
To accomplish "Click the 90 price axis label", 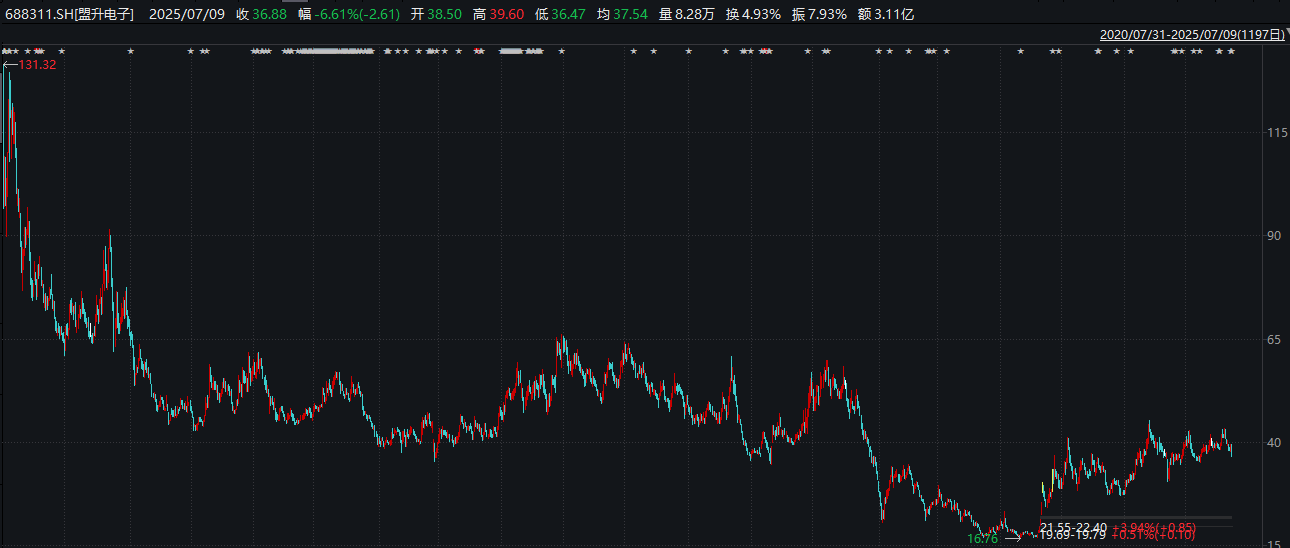I will click(1275, 236).
